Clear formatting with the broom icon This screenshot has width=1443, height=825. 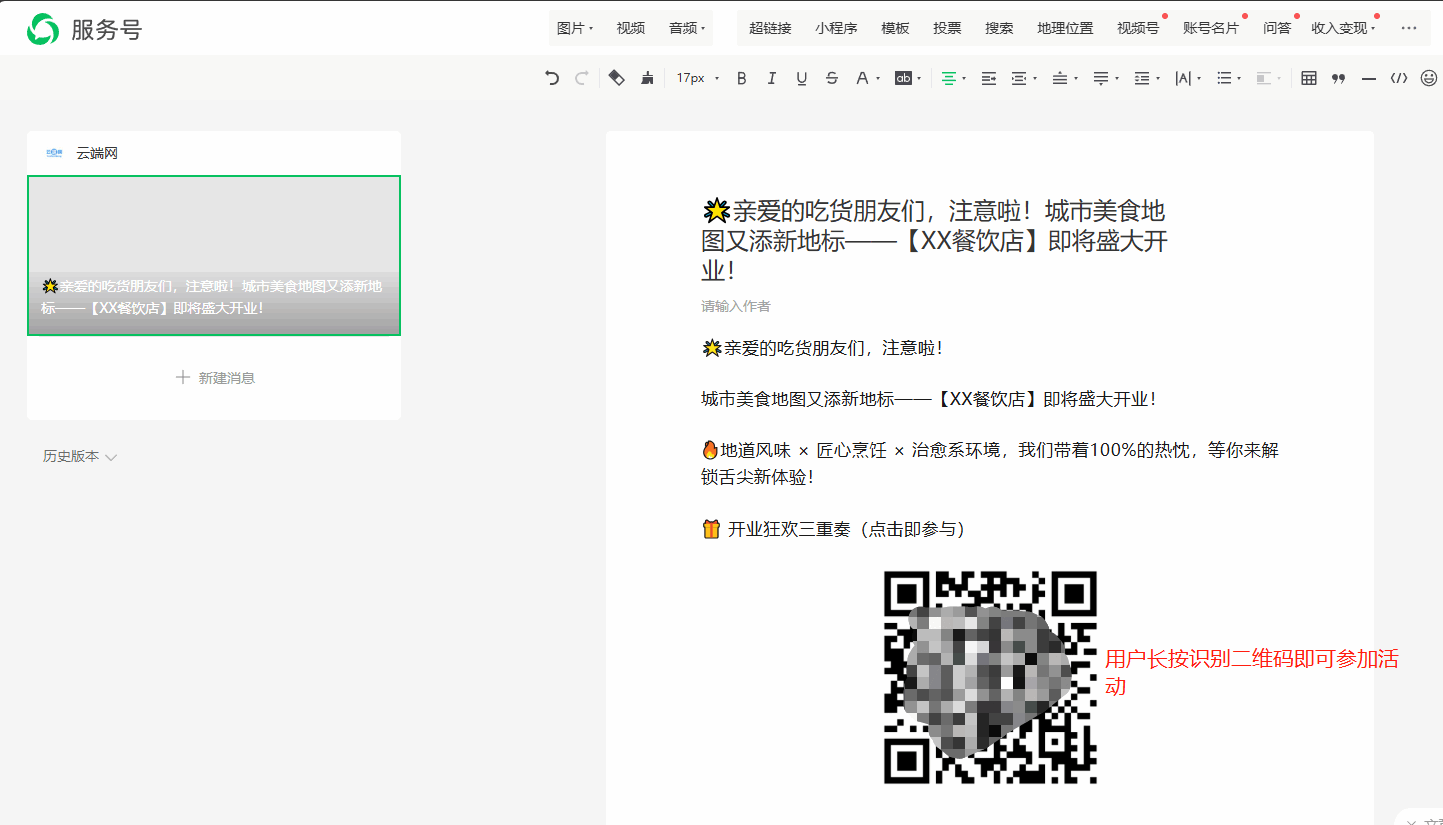click(x=647, y=78)
